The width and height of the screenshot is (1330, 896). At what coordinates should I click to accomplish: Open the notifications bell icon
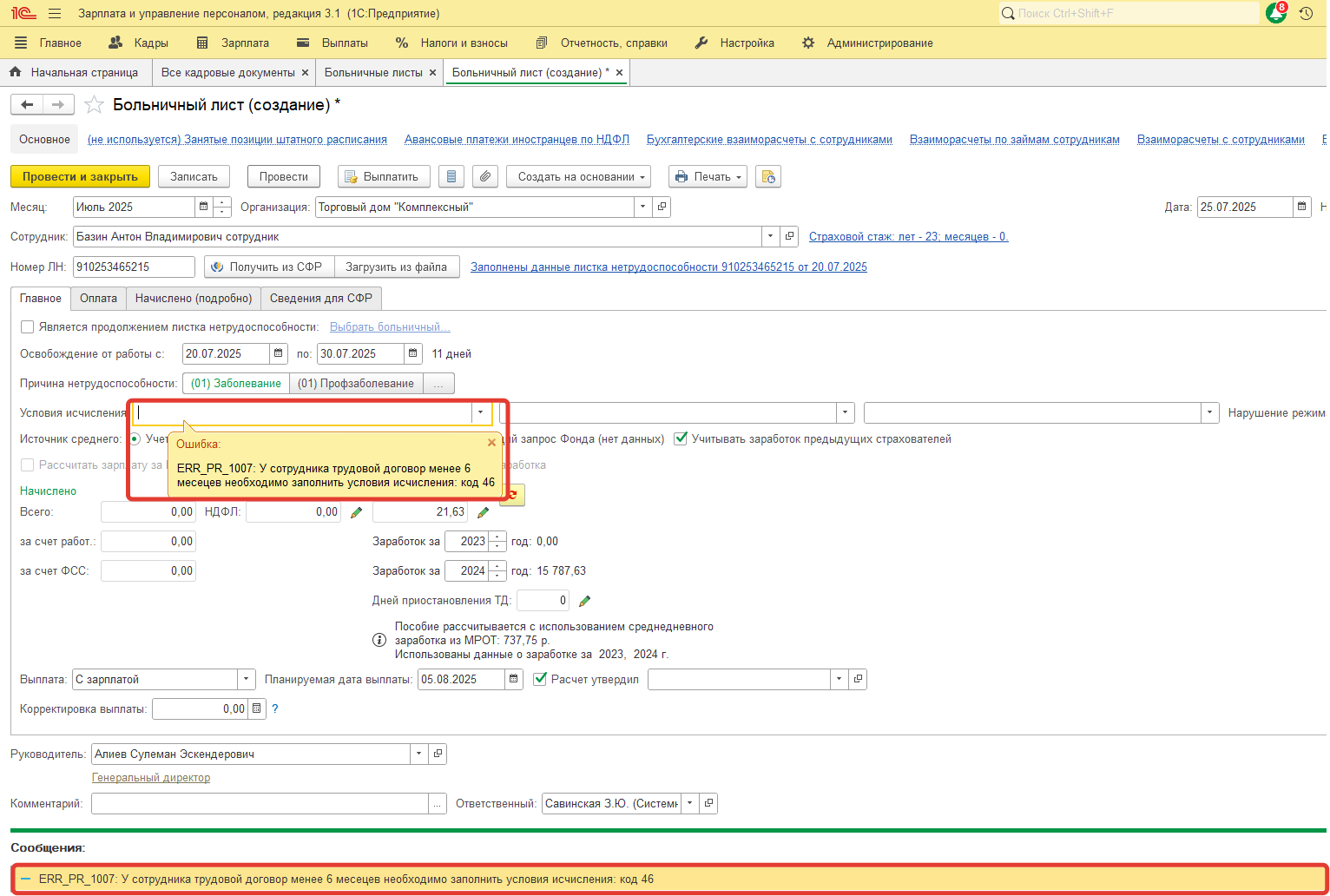(1275, 13)
